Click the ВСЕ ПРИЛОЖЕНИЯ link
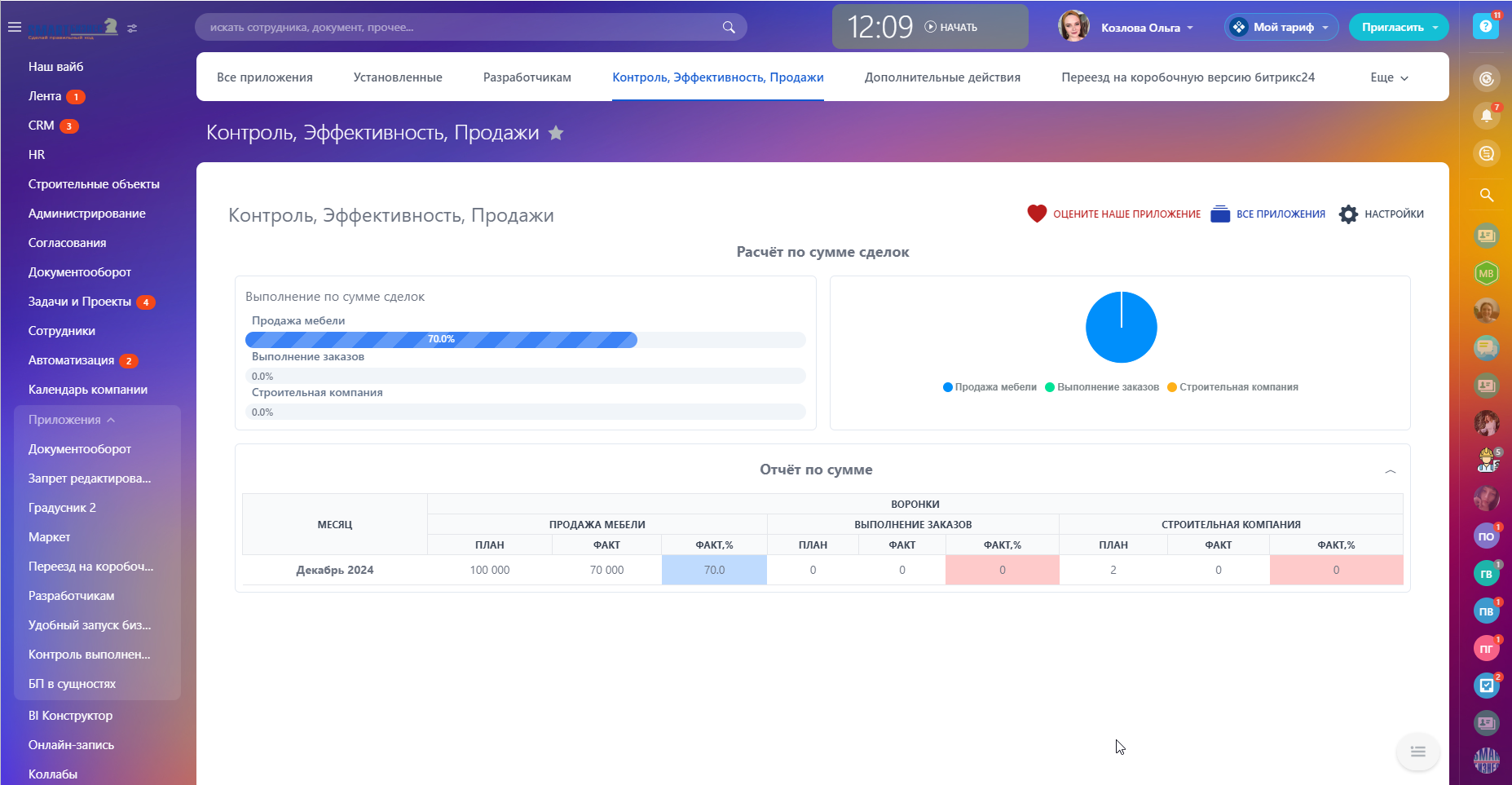Screen dimensions: 1512x785 1280,214
